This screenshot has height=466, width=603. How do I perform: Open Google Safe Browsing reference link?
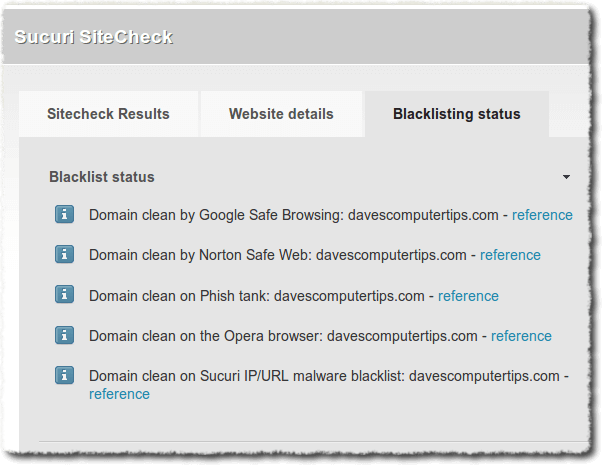(542, 215)
